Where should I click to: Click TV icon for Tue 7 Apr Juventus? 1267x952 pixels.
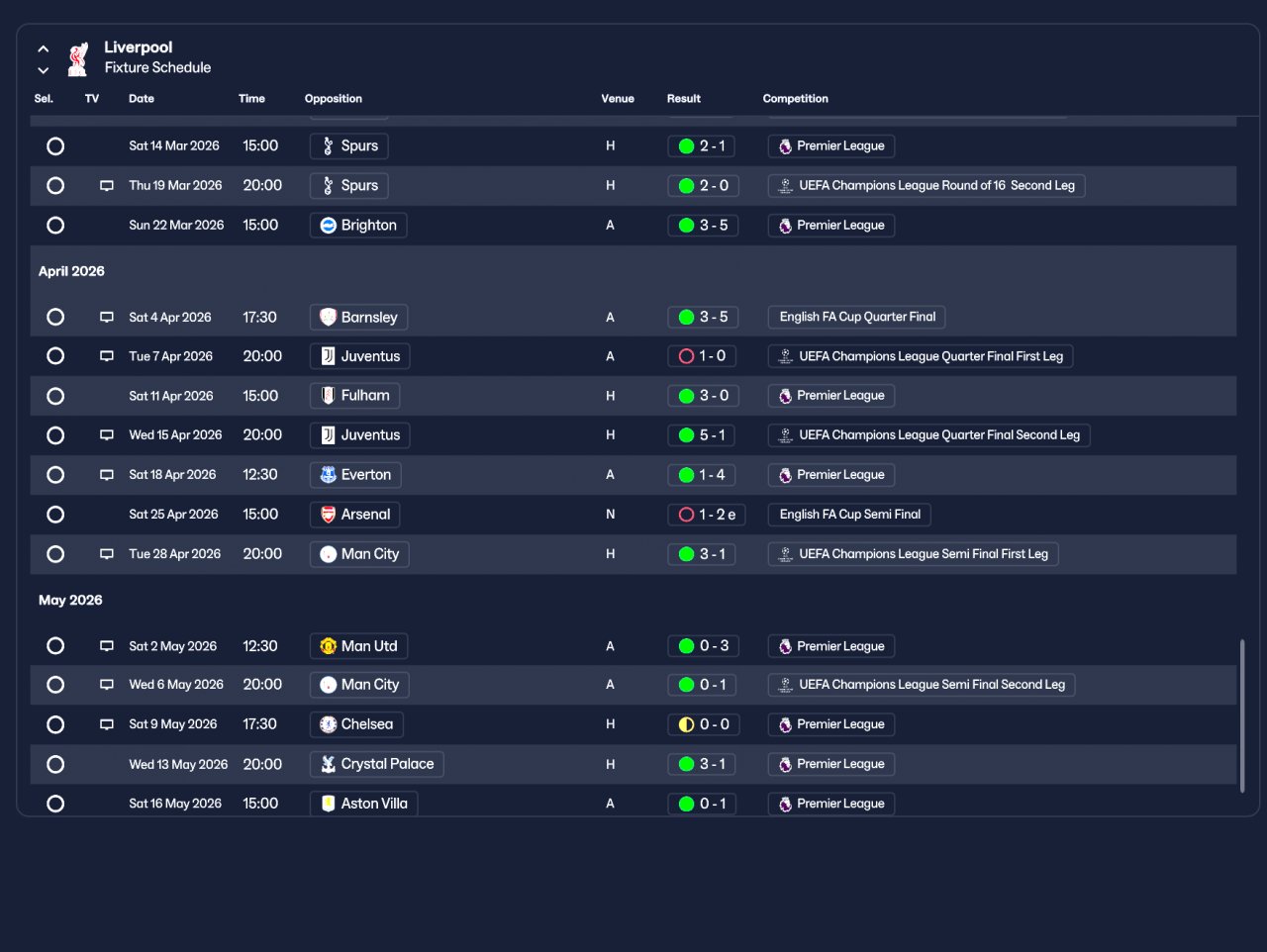click(x=107, y=356)
